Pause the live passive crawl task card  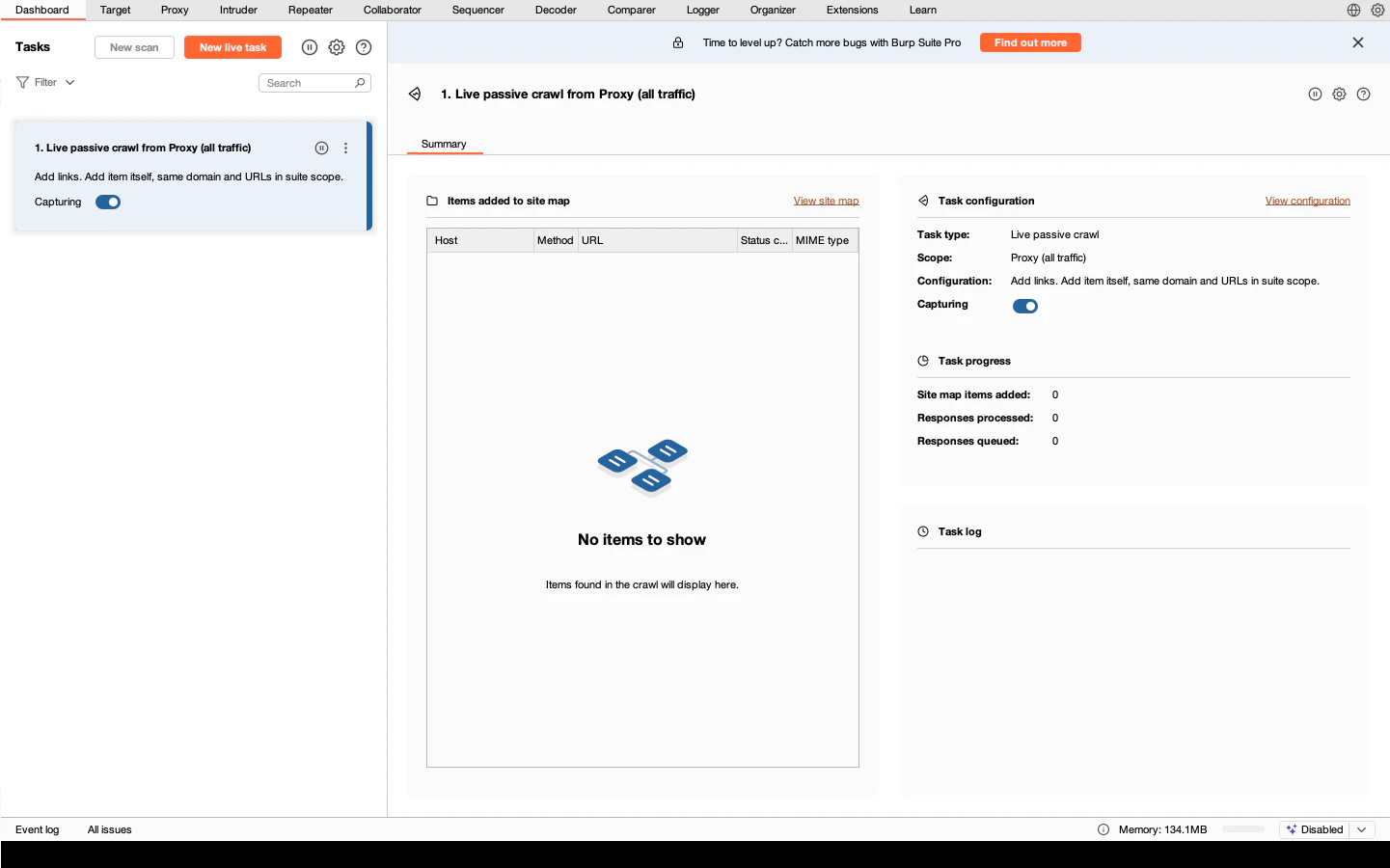click(321, 148)
